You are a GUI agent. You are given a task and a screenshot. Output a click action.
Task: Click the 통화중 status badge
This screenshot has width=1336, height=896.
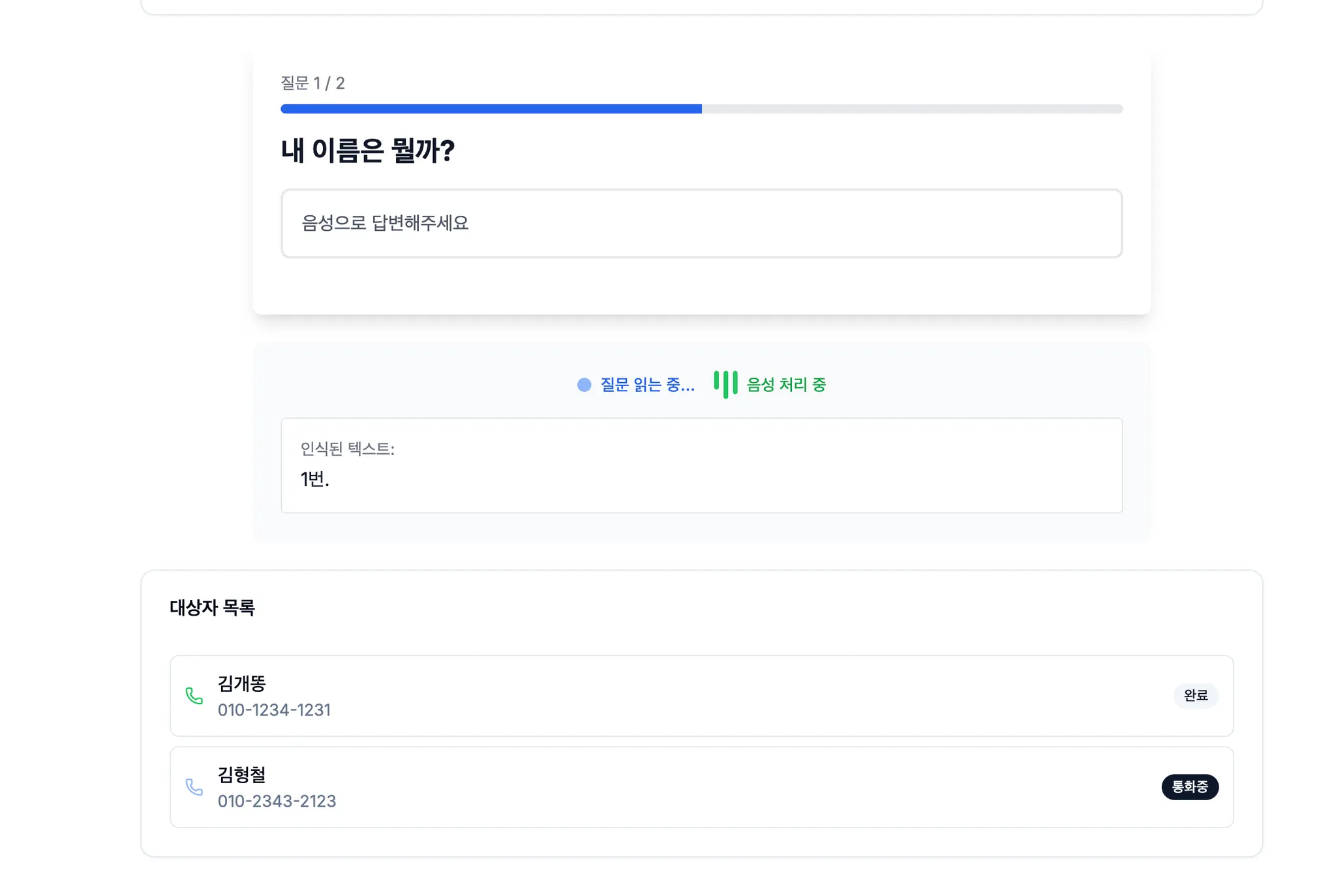tap(1189, 787)
